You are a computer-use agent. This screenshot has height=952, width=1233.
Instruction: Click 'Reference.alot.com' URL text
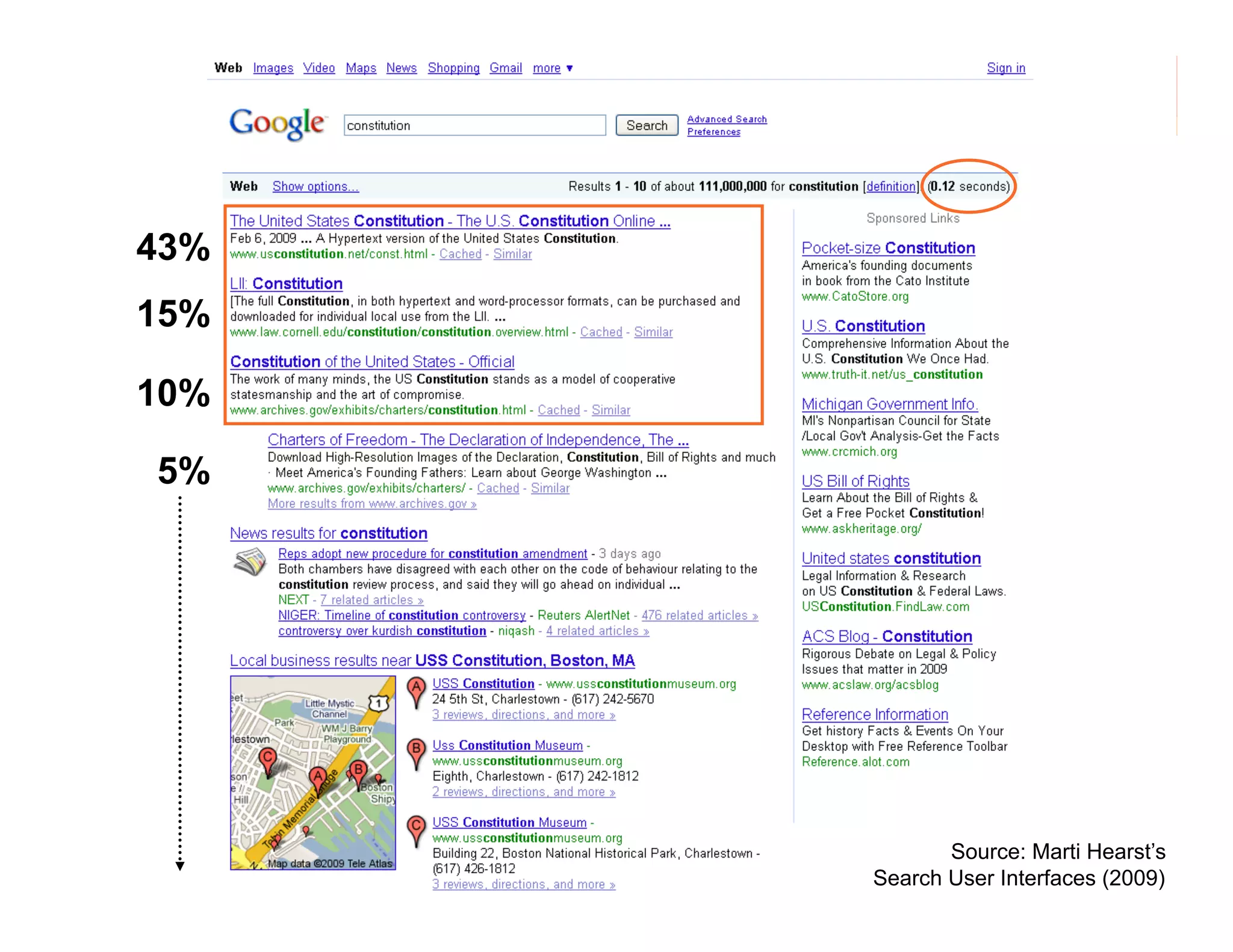856,762
